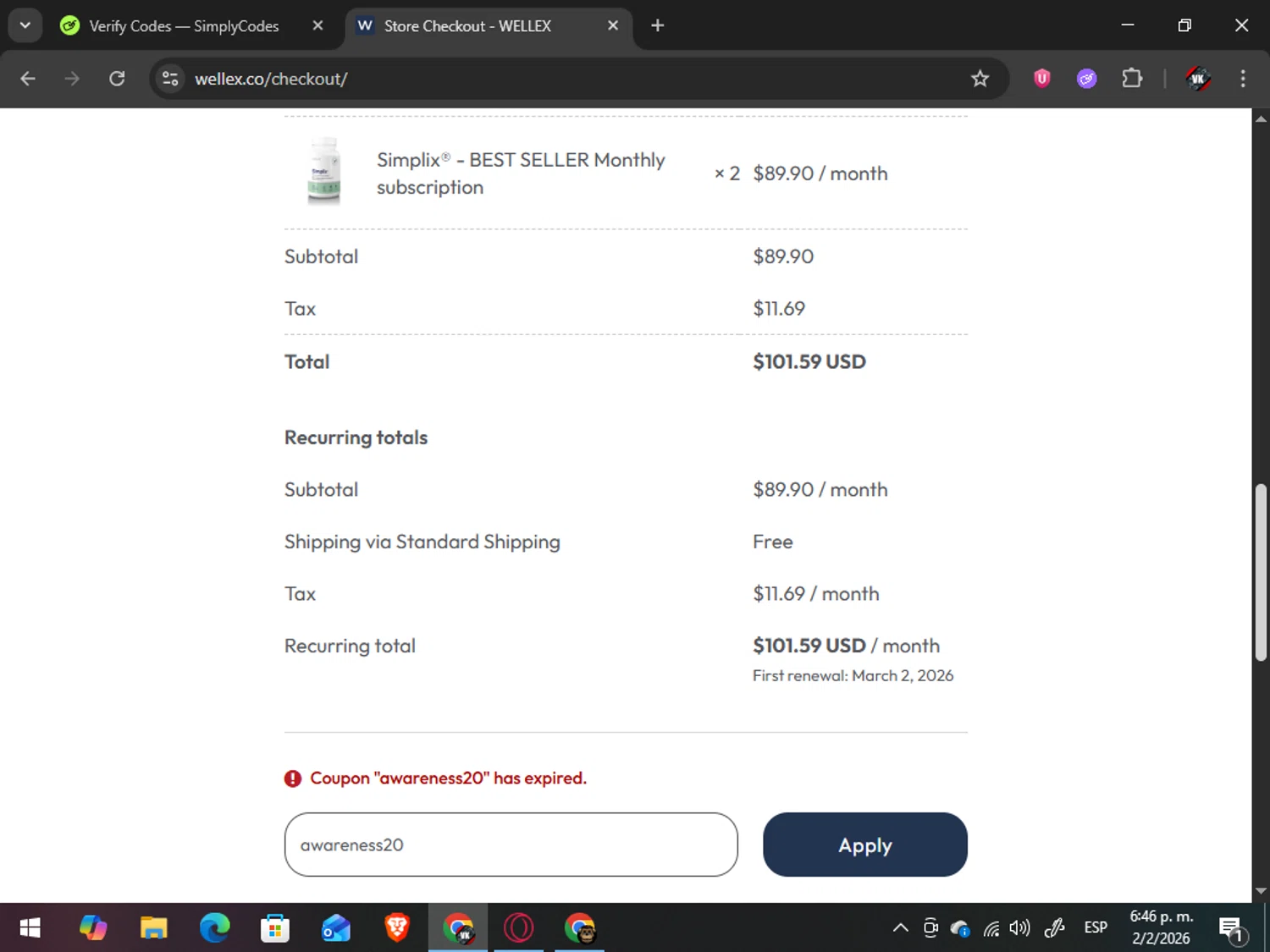Click the ESP language indicator
This screenshot has height=952, width=1270.
point(1096,928)
